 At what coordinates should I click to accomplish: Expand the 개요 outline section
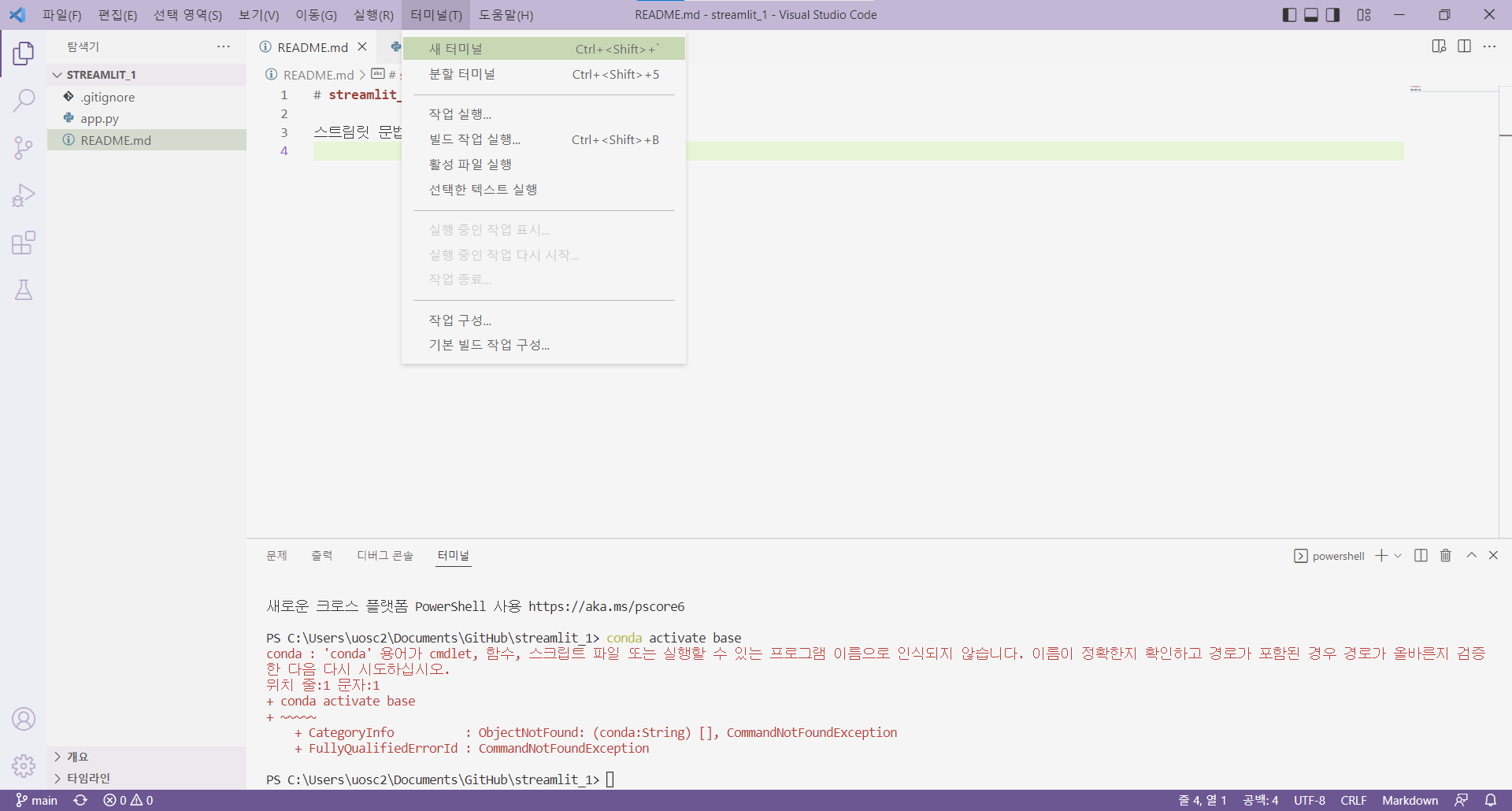pyautogui.click(x=147, y=757)
